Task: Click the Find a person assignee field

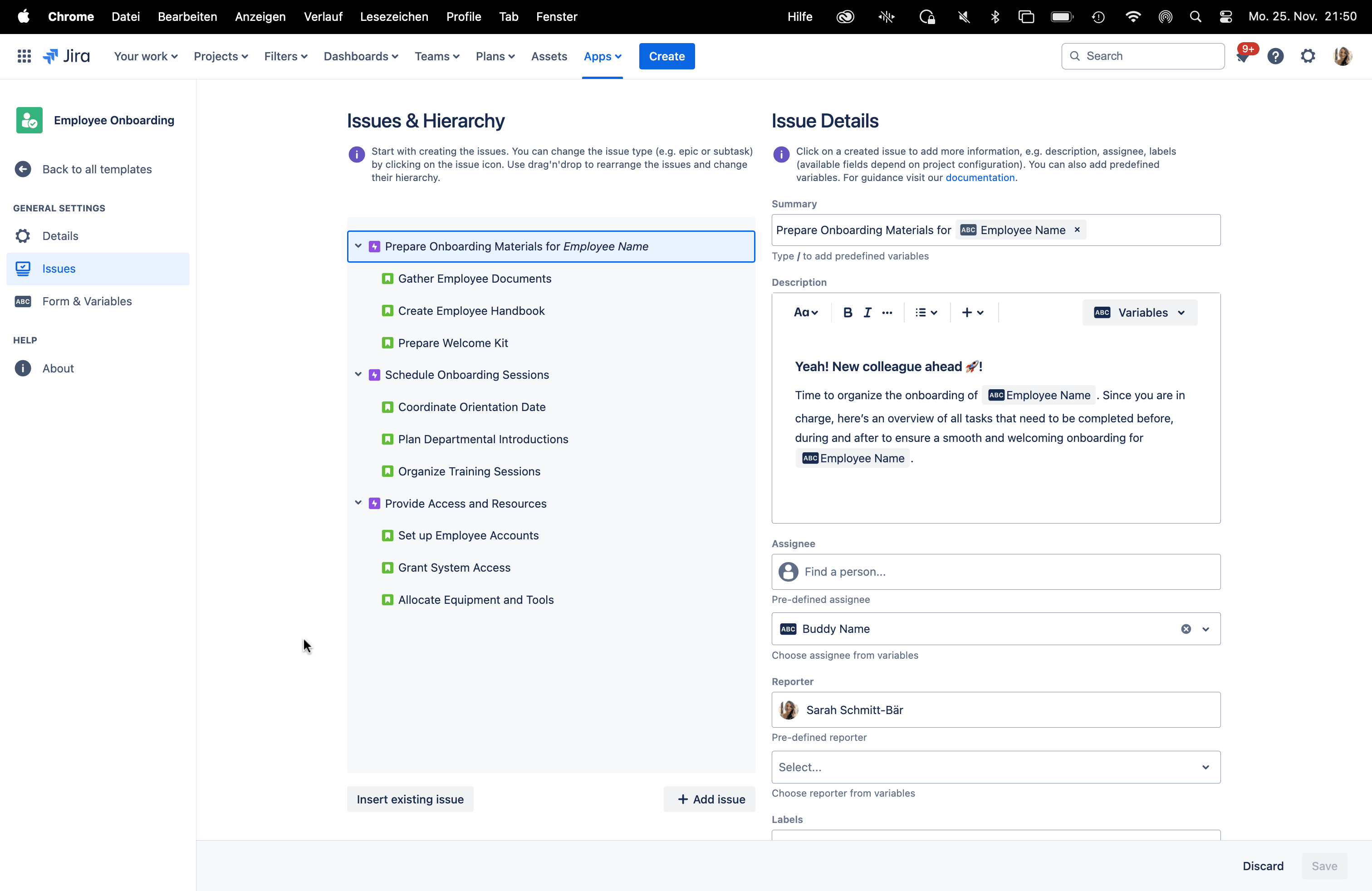Action: (995, 572)
